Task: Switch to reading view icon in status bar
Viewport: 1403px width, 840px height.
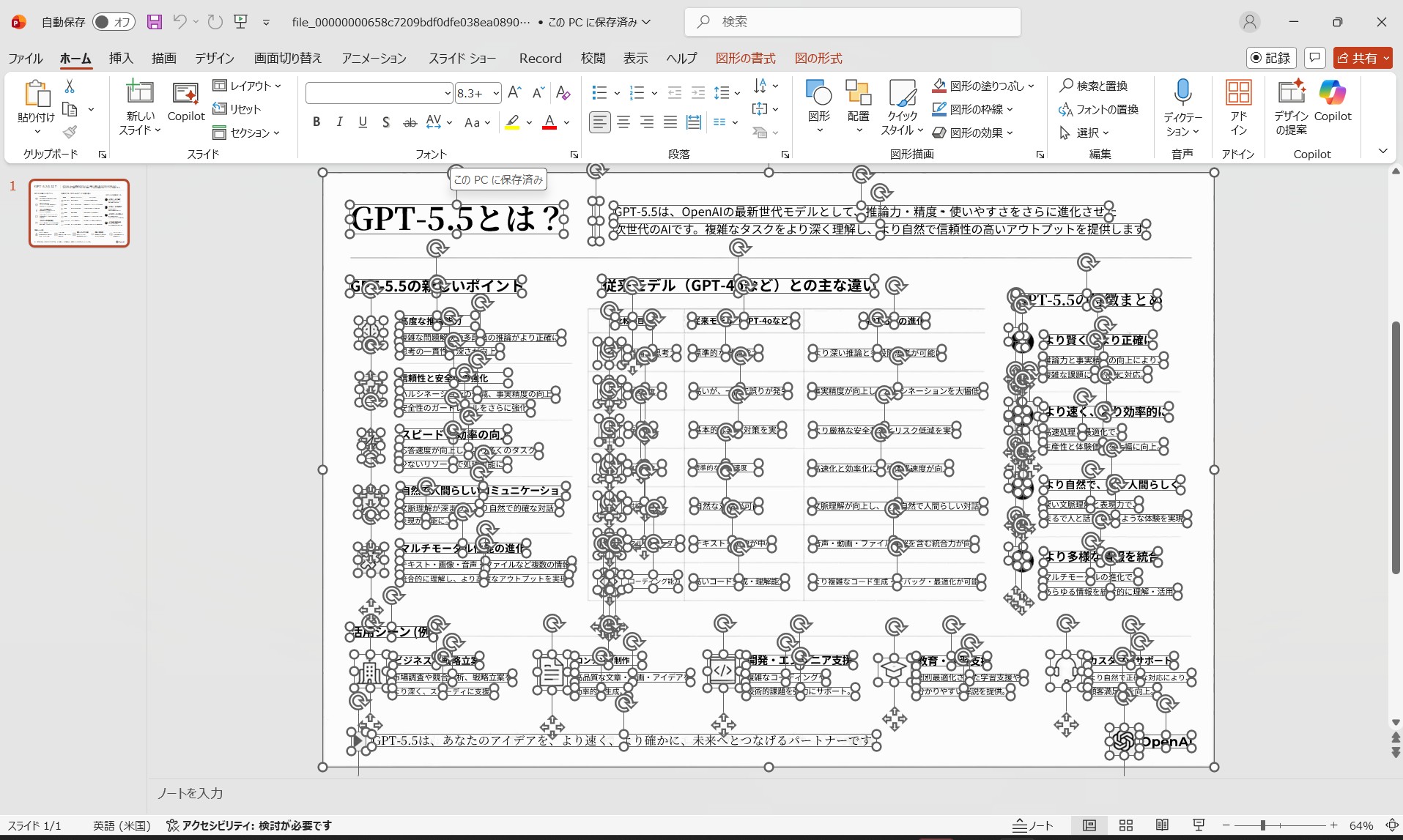Action: pyautogui.click(x=1162, y=825)
